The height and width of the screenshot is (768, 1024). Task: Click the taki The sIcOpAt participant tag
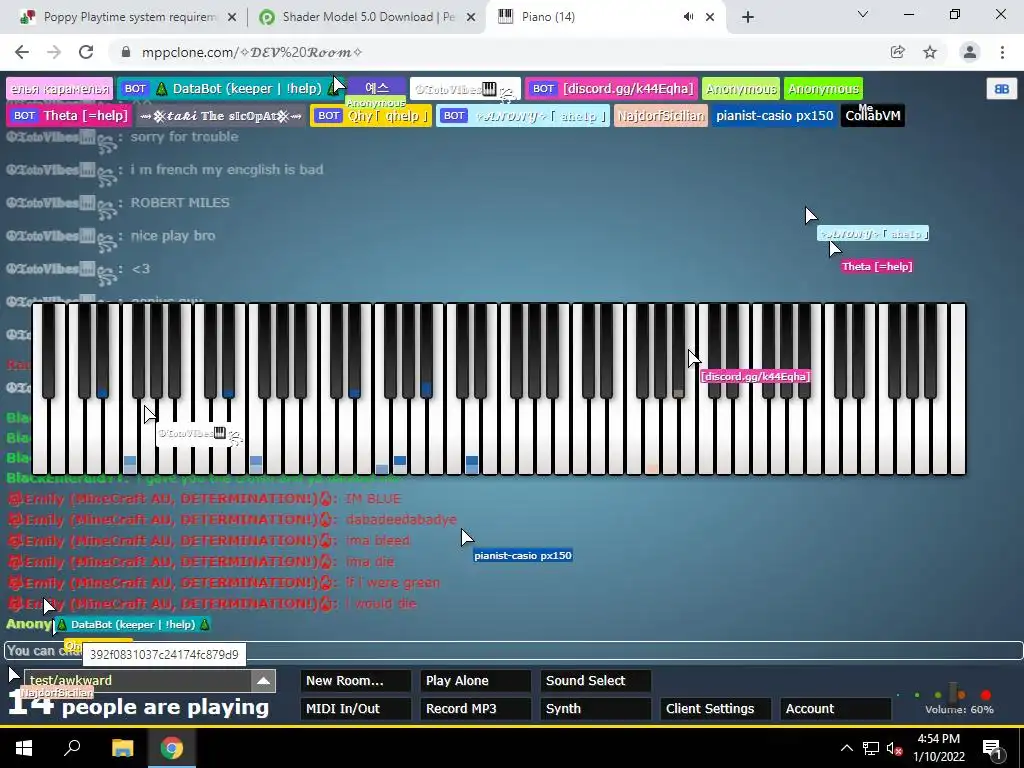[220, 116]
